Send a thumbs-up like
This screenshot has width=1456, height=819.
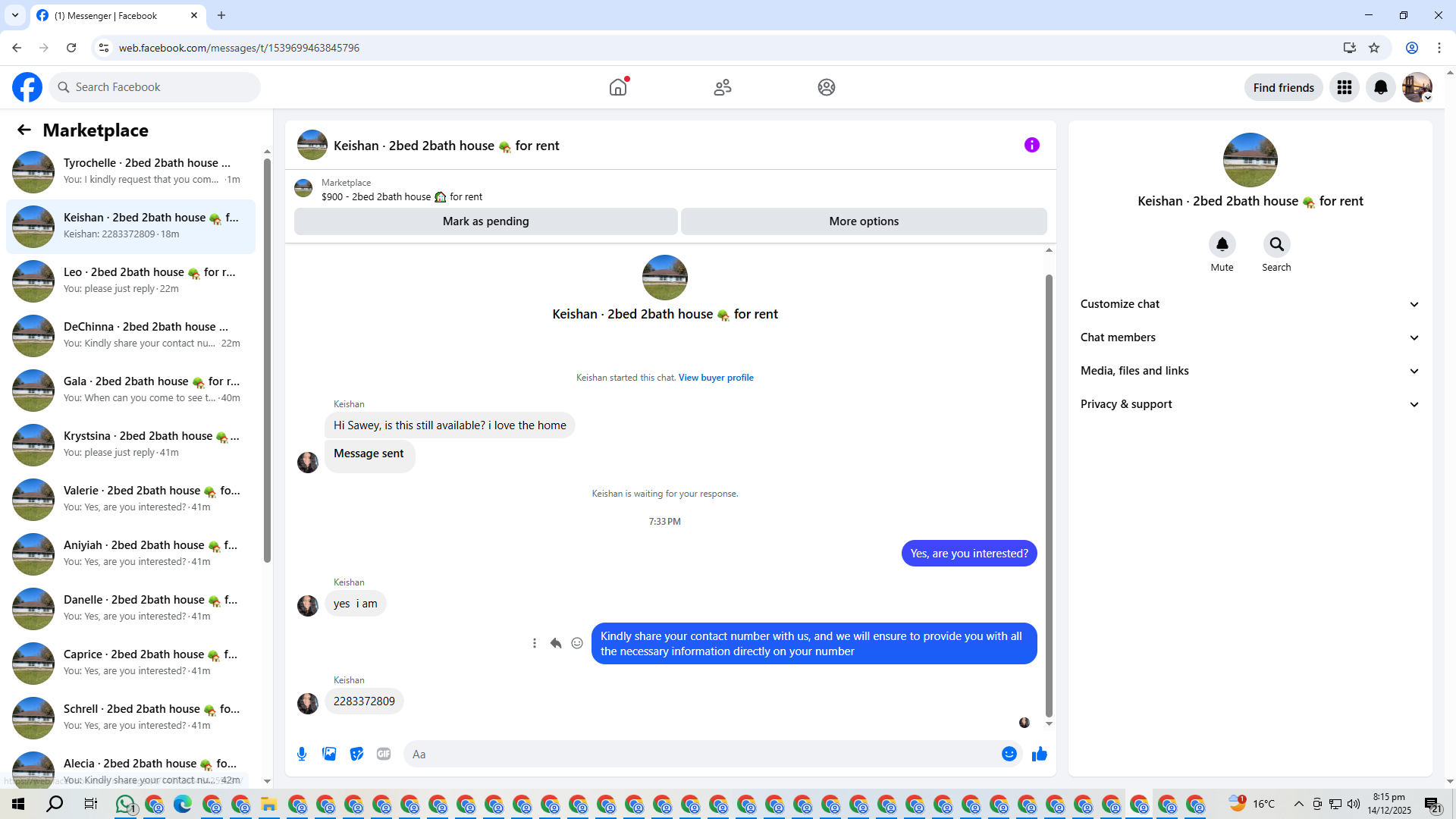[1039, 754]
